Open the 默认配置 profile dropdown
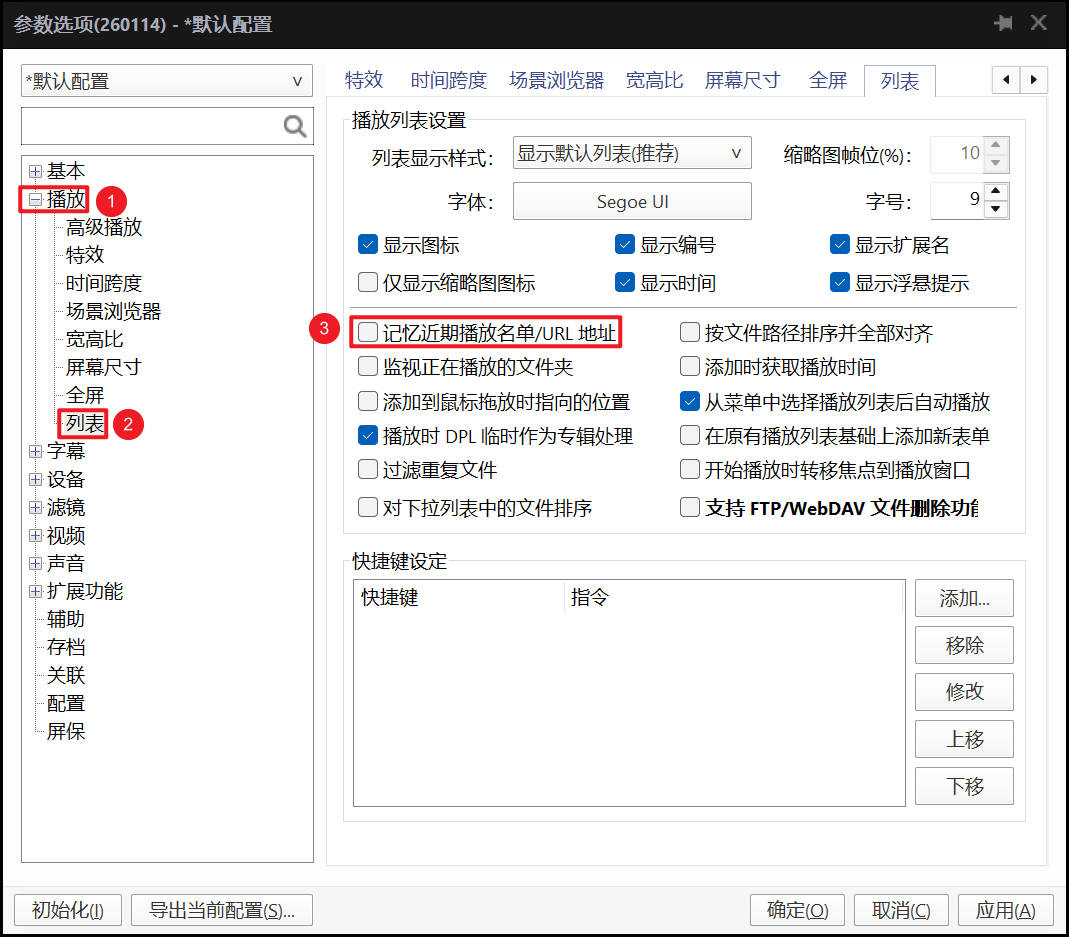The image size is (1069, 937). (166, 81)
